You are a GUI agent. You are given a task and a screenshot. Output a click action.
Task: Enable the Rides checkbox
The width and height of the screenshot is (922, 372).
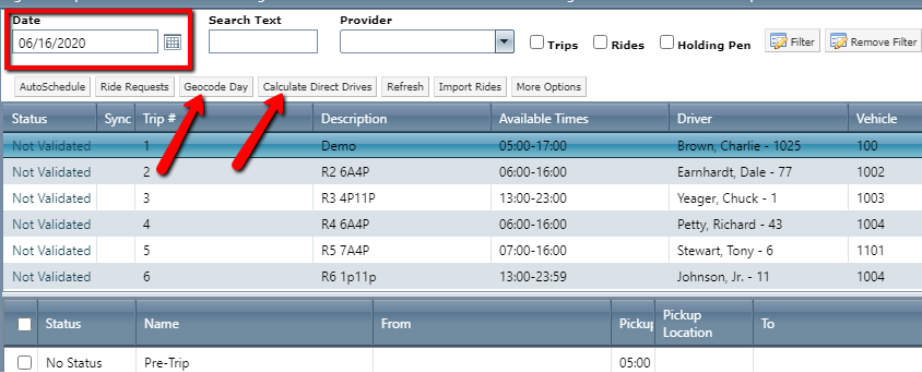click(x=600, y=43)
